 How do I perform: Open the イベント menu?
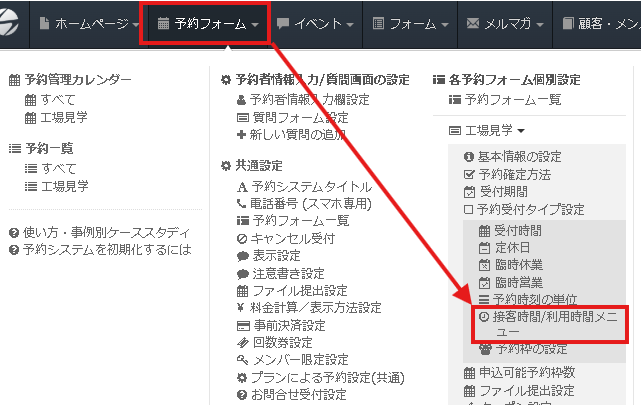coord(315,24)
